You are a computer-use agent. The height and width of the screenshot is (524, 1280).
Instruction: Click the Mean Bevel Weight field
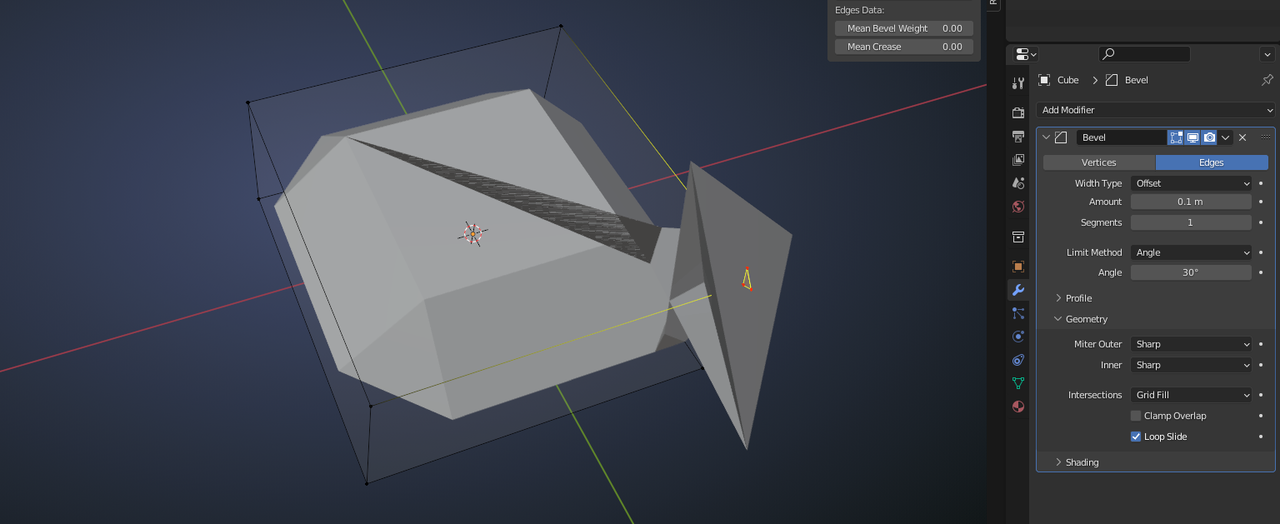[904, 29]
